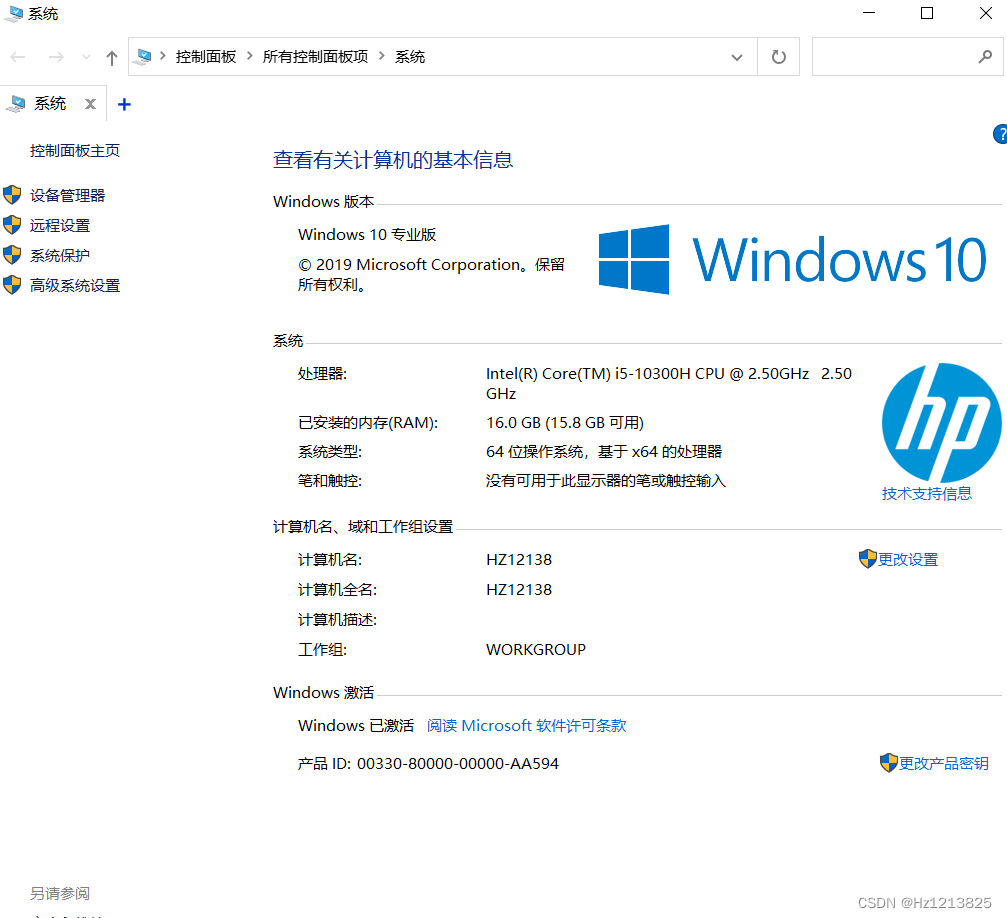Select product ID 00330-80000-00000-AA594 text

458,764
